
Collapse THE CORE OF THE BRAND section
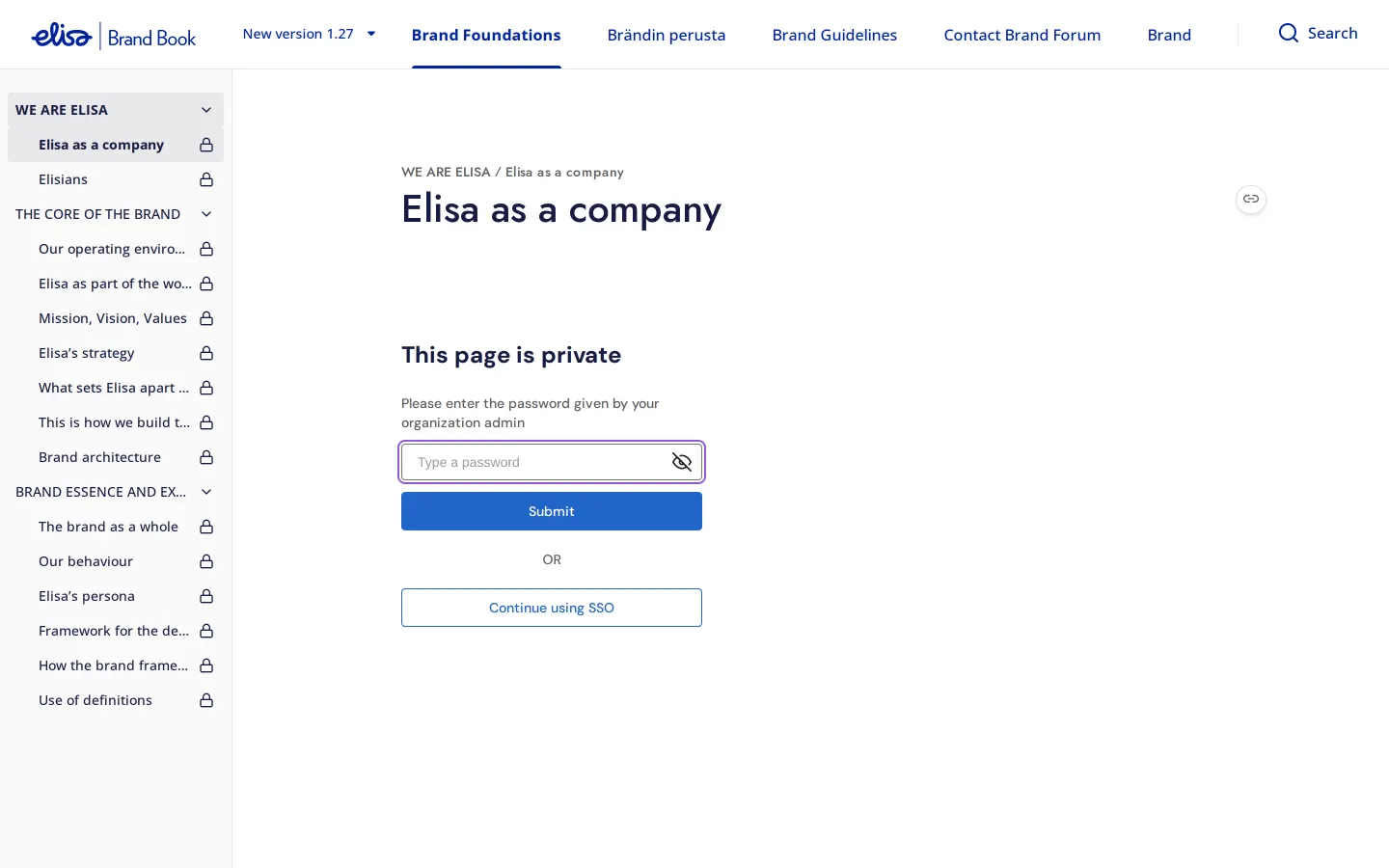pyautogui.click(x=206, y=214)
